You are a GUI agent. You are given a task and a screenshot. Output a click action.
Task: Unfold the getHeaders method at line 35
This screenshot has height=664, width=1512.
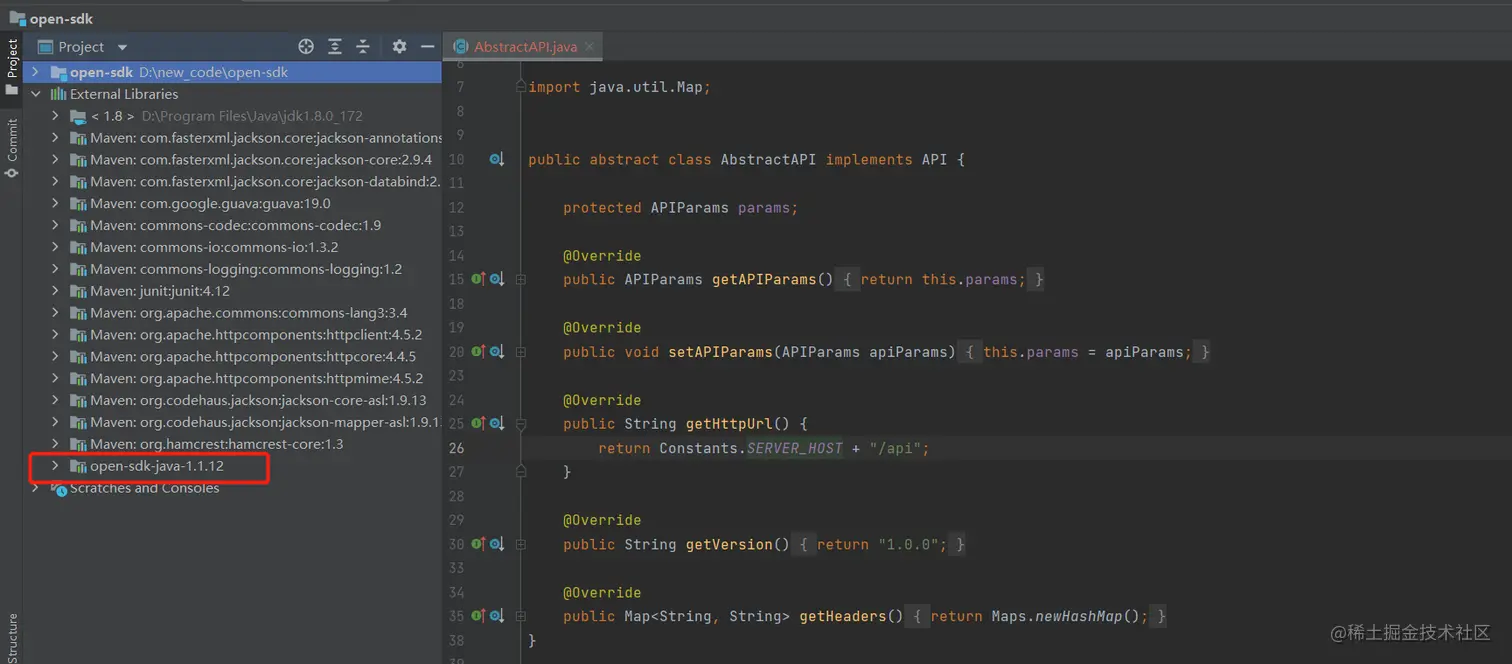(520, 616)
